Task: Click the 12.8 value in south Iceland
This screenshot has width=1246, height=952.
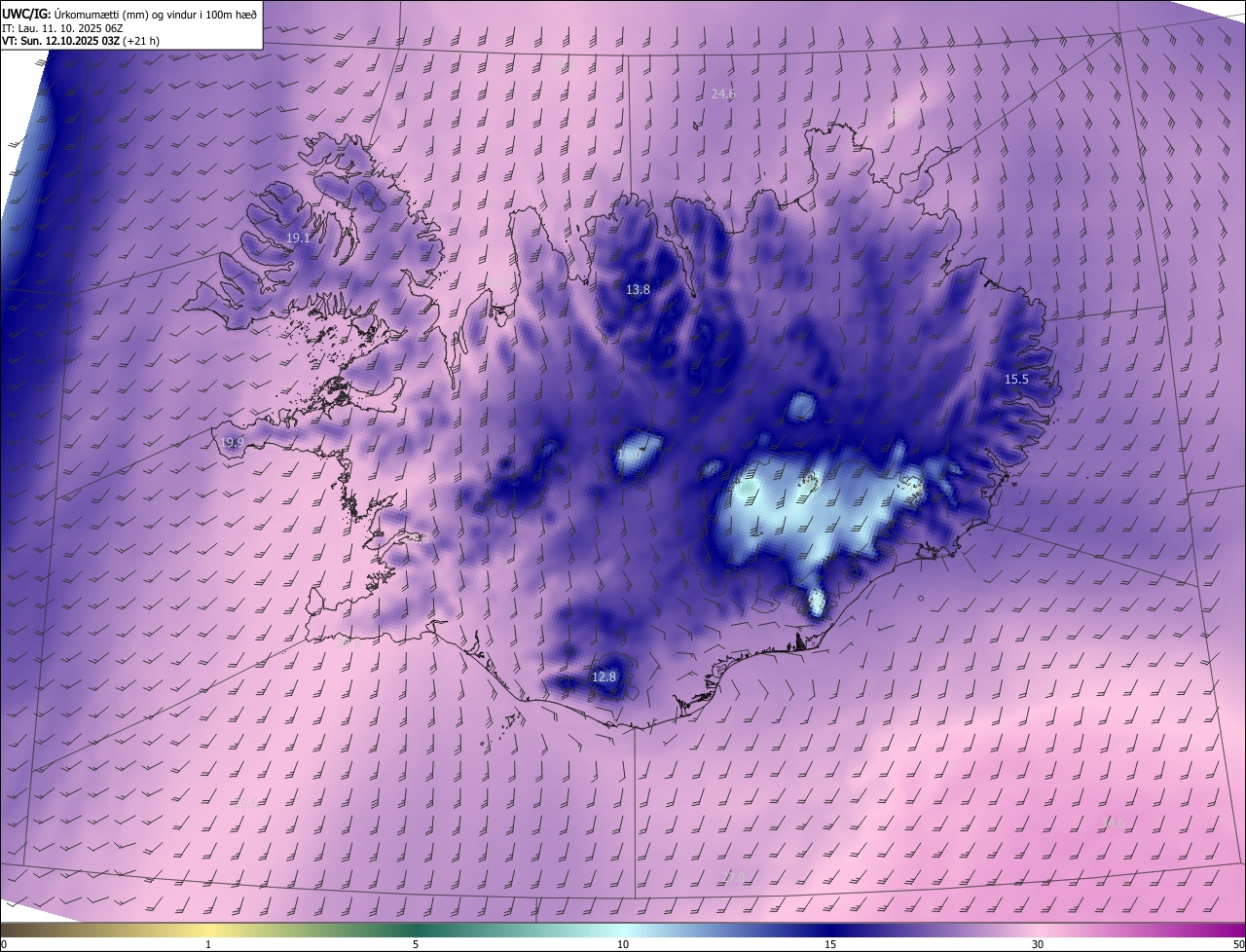Action: [x=605, y=677]
